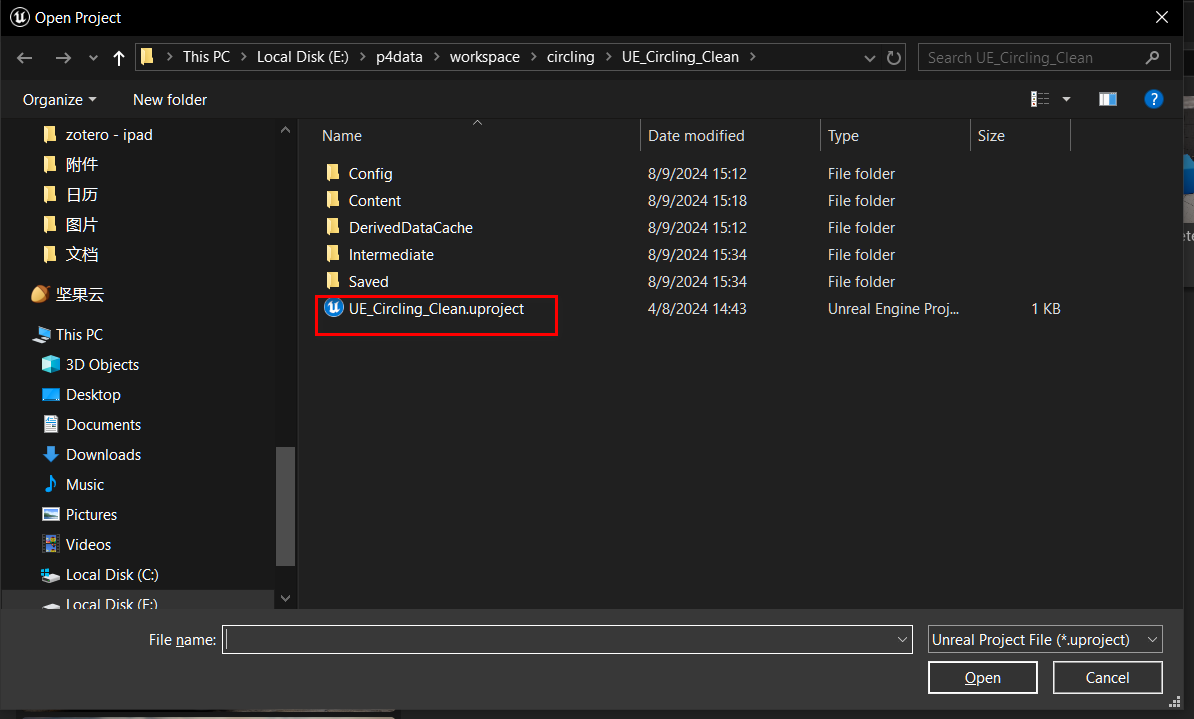Screen dimensions: 1194x719
Task: Refresh the folder view icon
Action: pyautogui.click(x=894, y=58)
